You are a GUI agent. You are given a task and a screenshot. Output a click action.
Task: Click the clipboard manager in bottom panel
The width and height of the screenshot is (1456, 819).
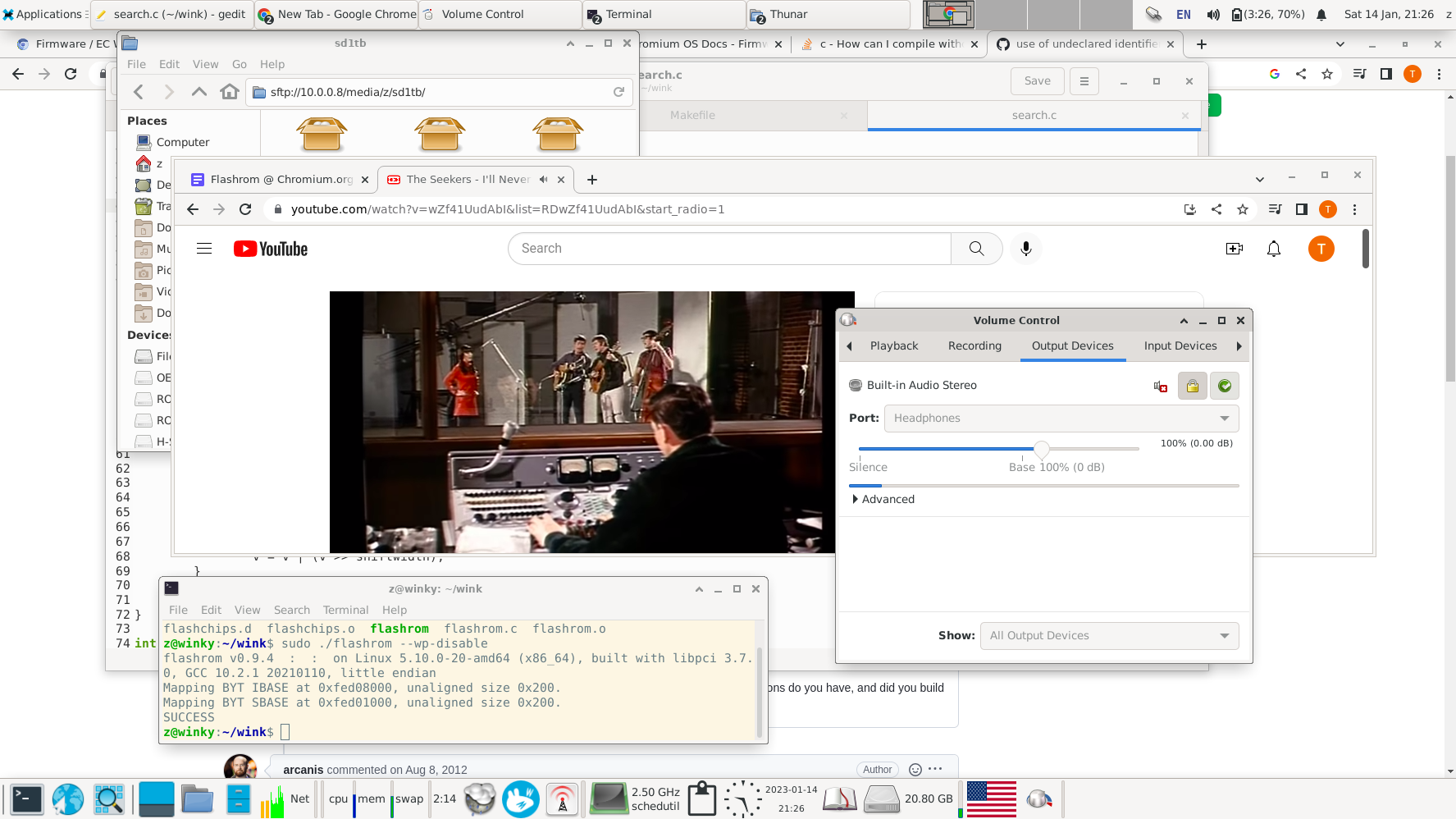click(x=701, y=799)
